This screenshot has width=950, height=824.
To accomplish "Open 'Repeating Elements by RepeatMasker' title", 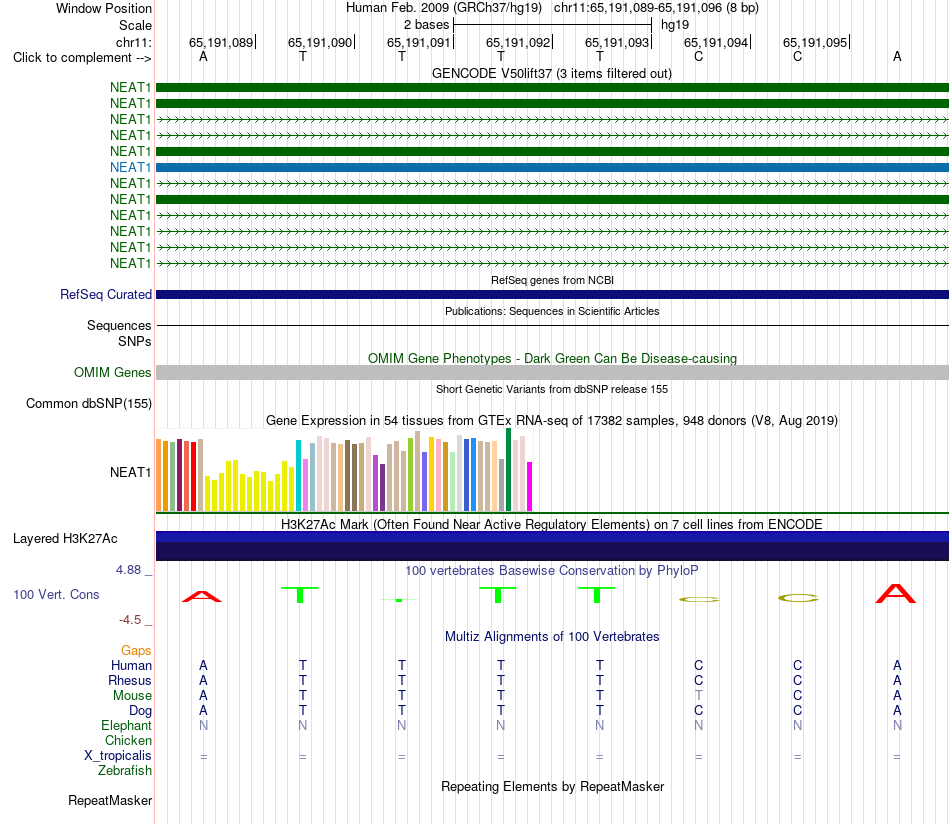I will click(552, 786).
